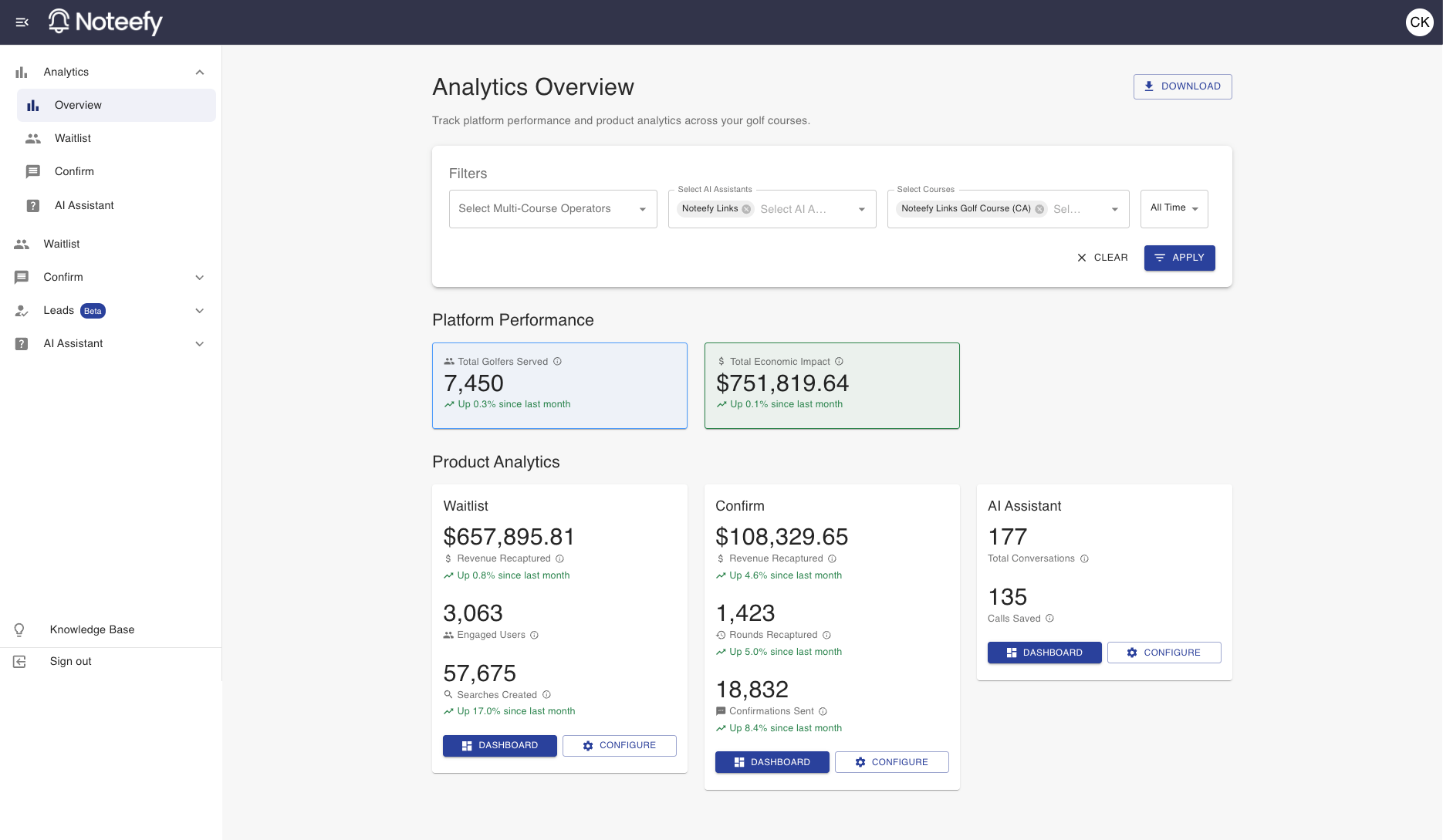Open the Knowledge Base page
Image resolution: width=1443 pixels, height=840 pixels.
92,630
